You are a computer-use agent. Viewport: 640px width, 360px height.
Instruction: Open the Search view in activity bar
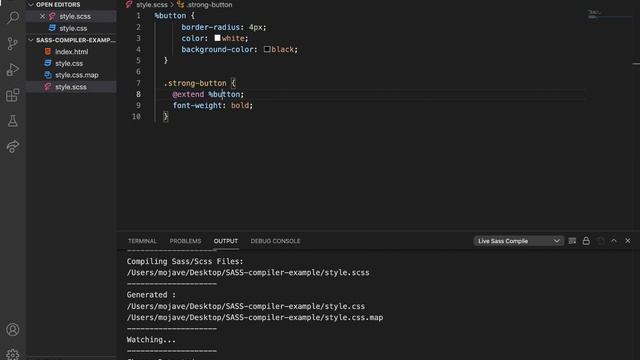[x=13, y=18]
